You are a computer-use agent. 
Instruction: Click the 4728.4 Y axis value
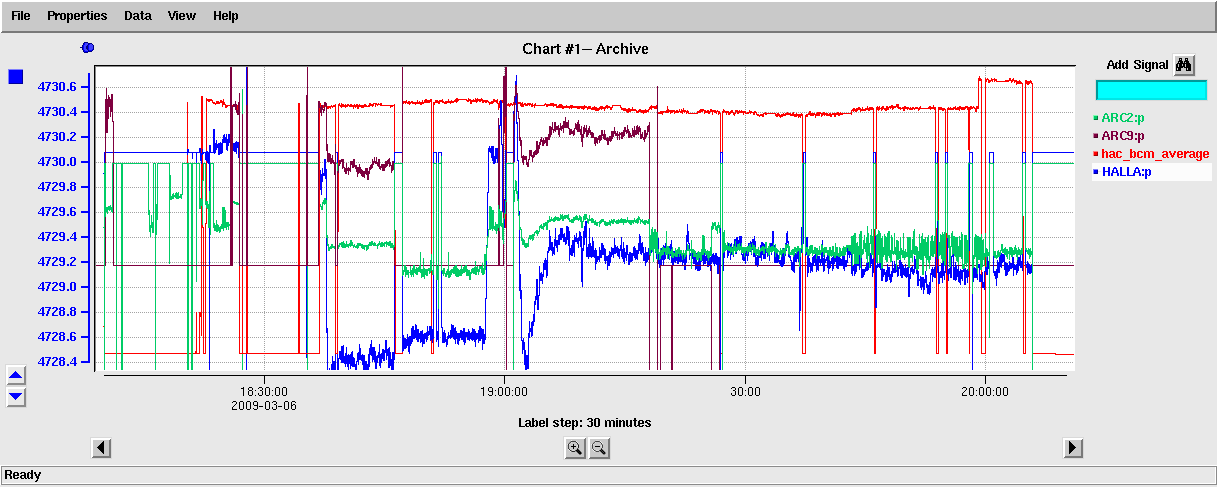click(58, 362)
